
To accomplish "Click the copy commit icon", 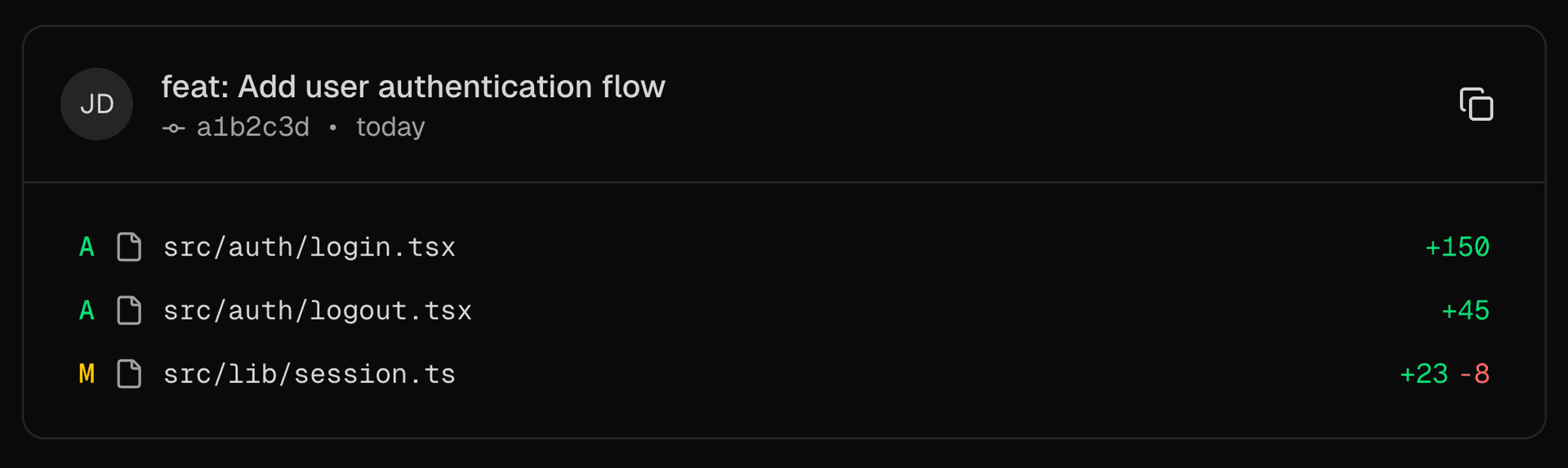I will click(1476, 105).
